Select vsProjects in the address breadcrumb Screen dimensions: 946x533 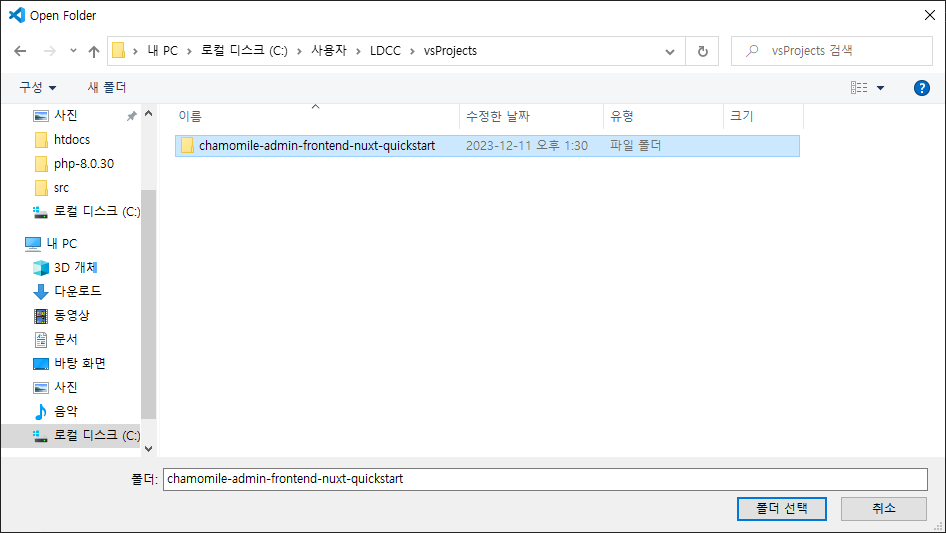pos(450,51)
